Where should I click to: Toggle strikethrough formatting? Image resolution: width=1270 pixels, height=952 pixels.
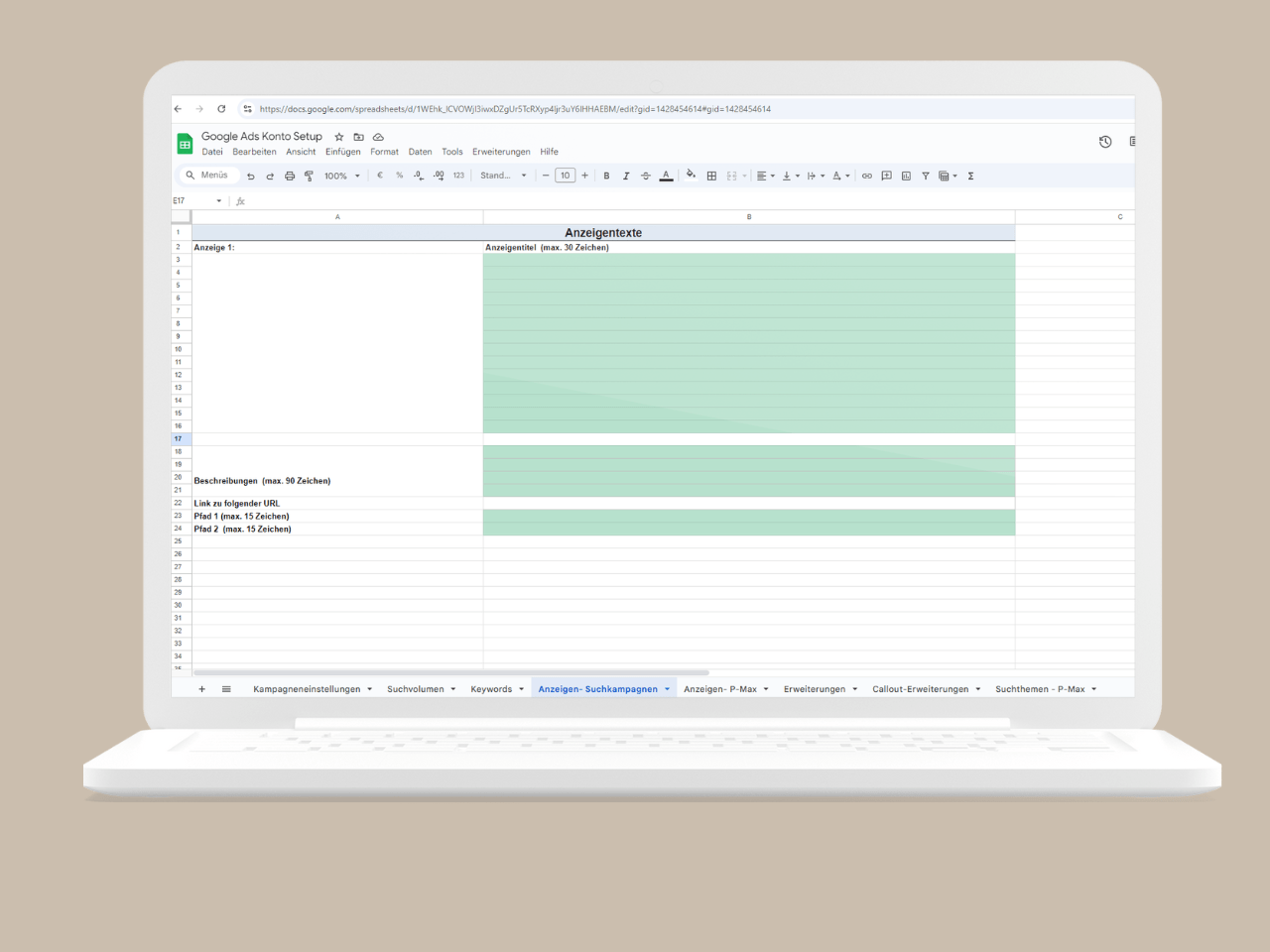tap(646, 176)
